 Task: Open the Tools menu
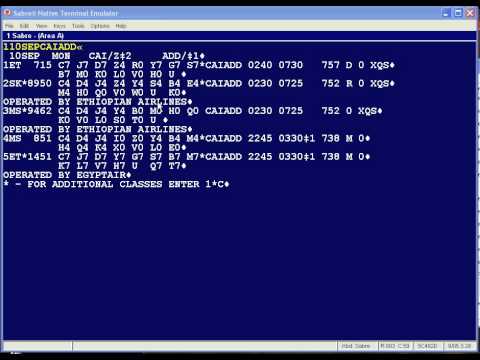(78, 26)
